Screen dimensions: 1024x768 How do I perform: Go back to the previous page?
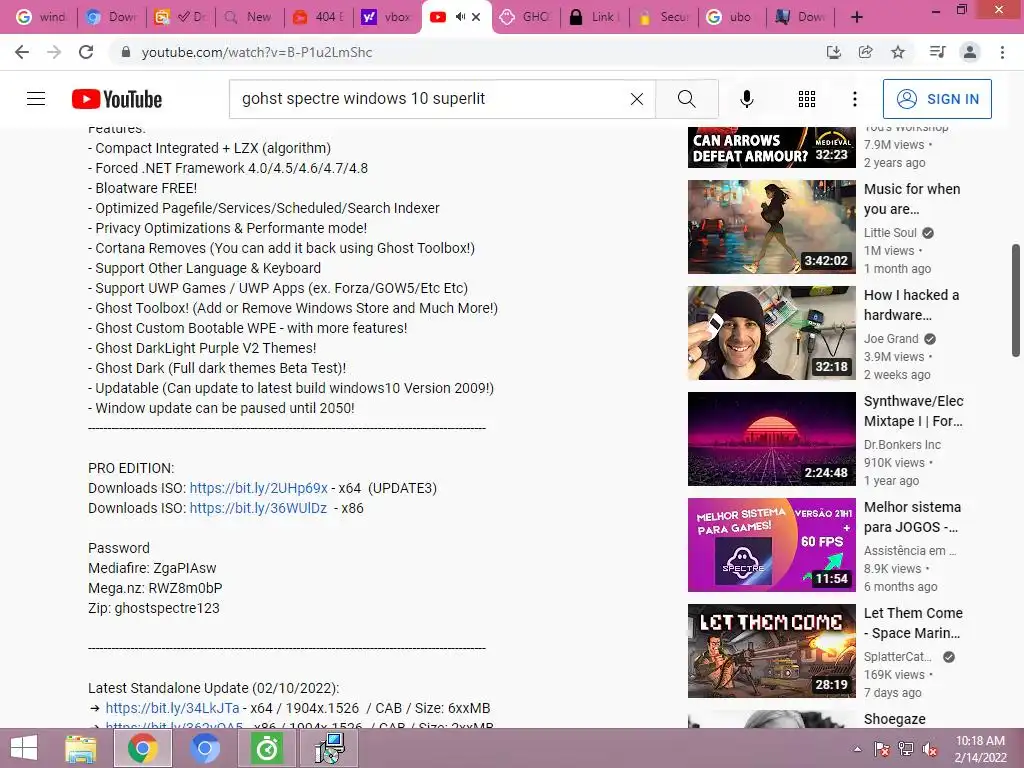click(x=22, y=52)
